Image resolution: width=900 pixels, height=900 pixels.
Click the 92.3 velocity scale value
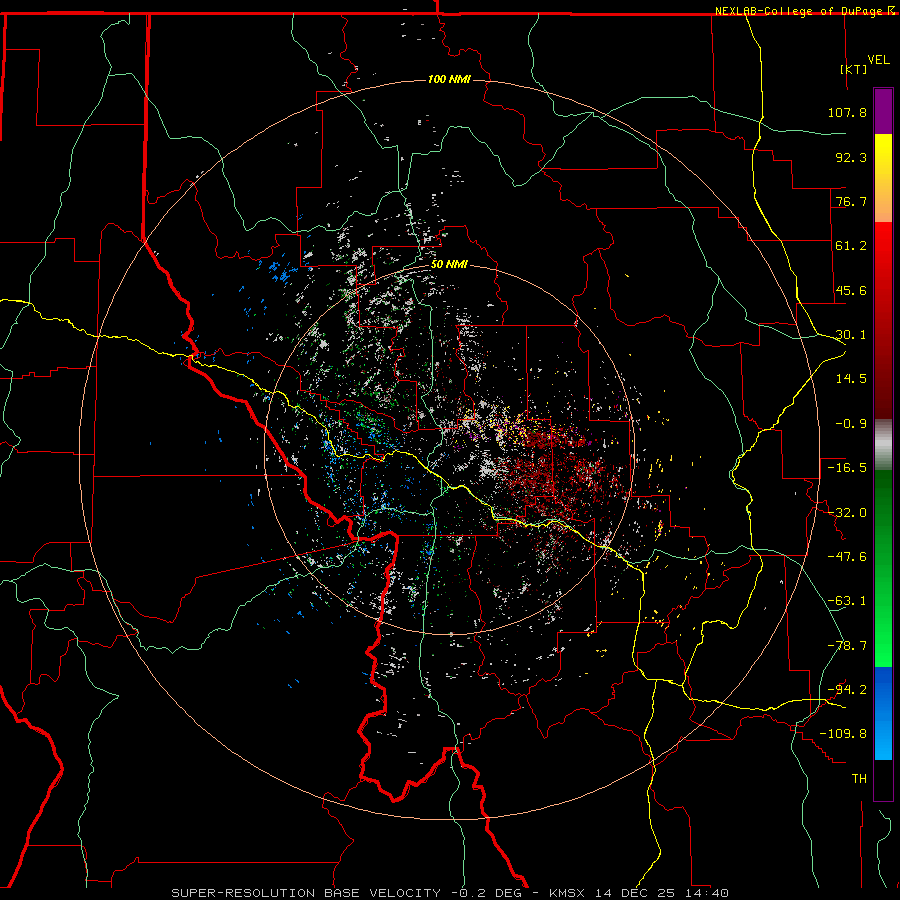851,157
